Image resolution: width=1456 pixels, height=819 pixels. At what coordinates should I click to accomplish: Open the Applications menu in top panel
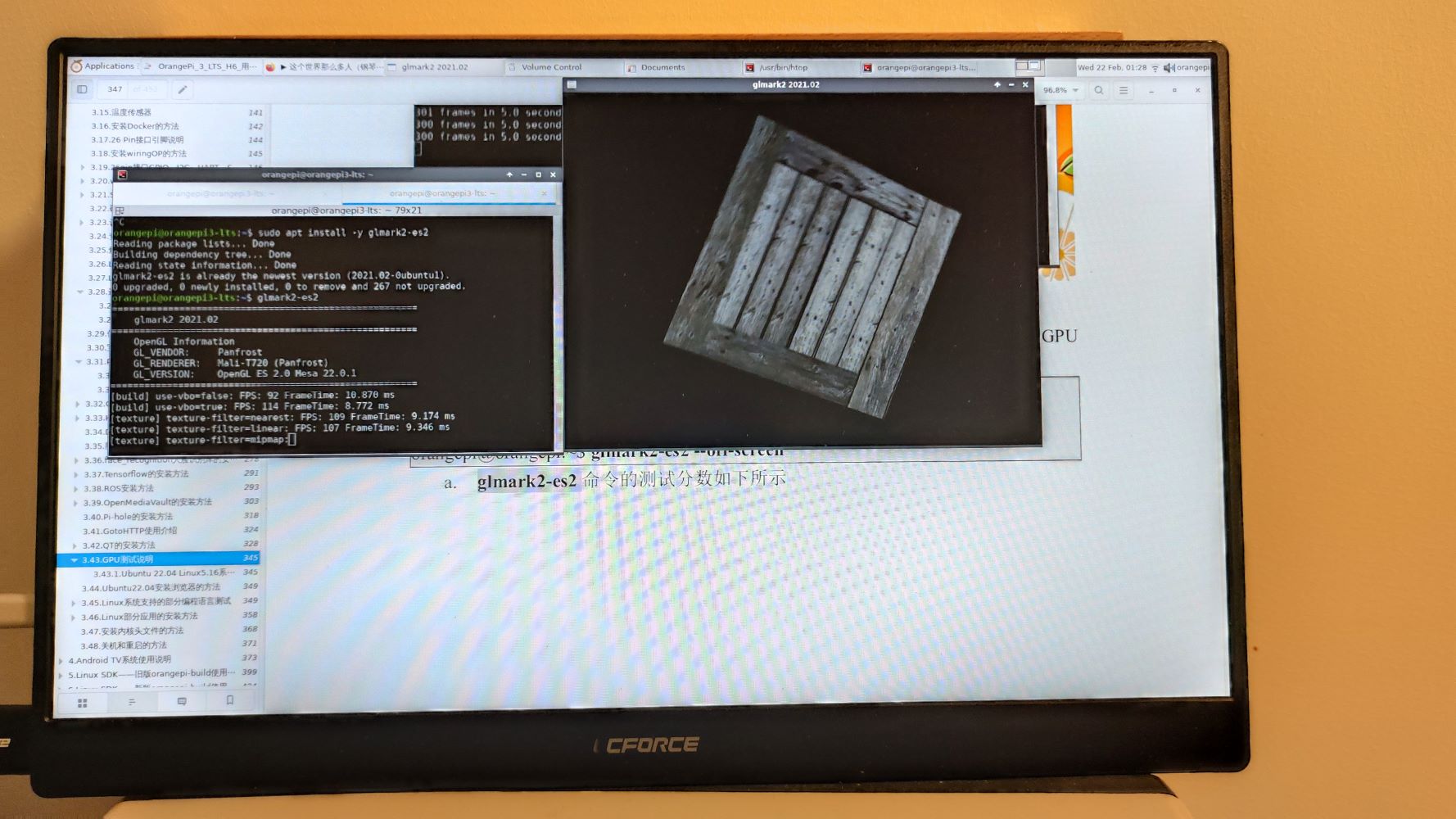pos(102,66)
